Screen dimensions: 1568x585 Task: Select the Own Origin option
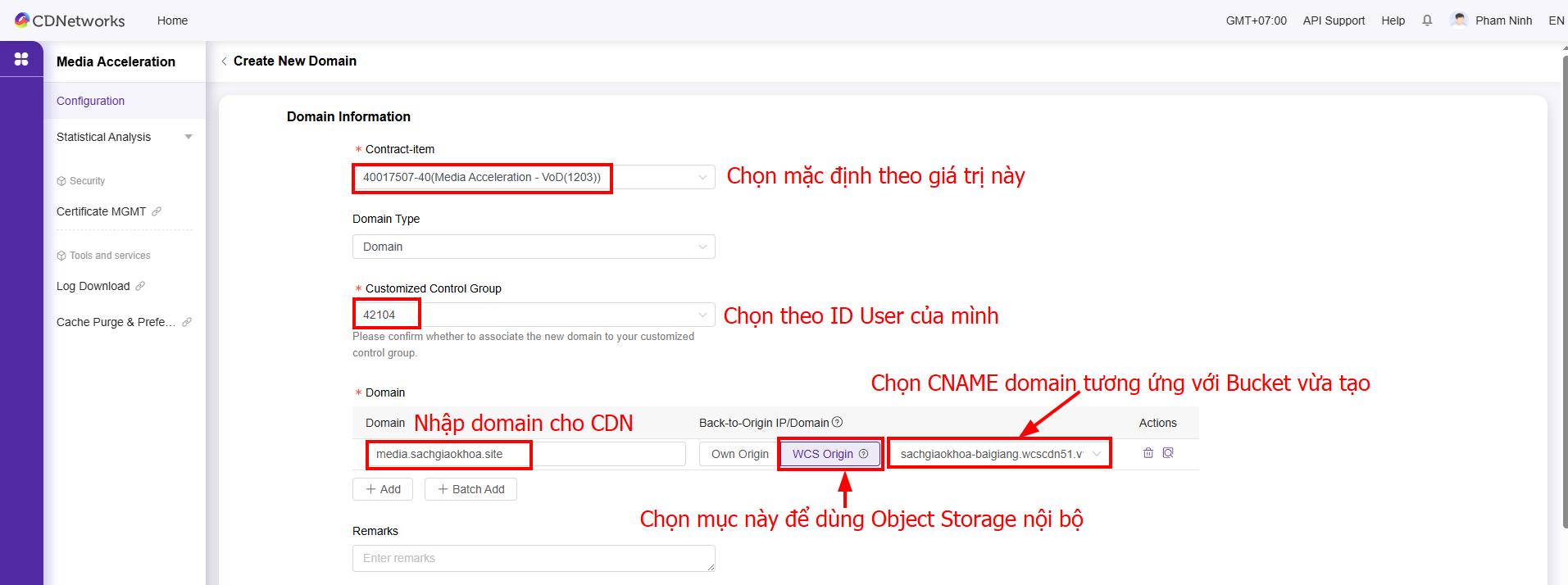pos(739,454)
